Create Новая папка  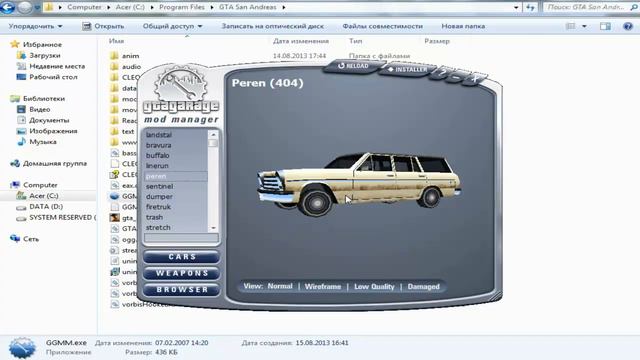(x=463, y=26)
